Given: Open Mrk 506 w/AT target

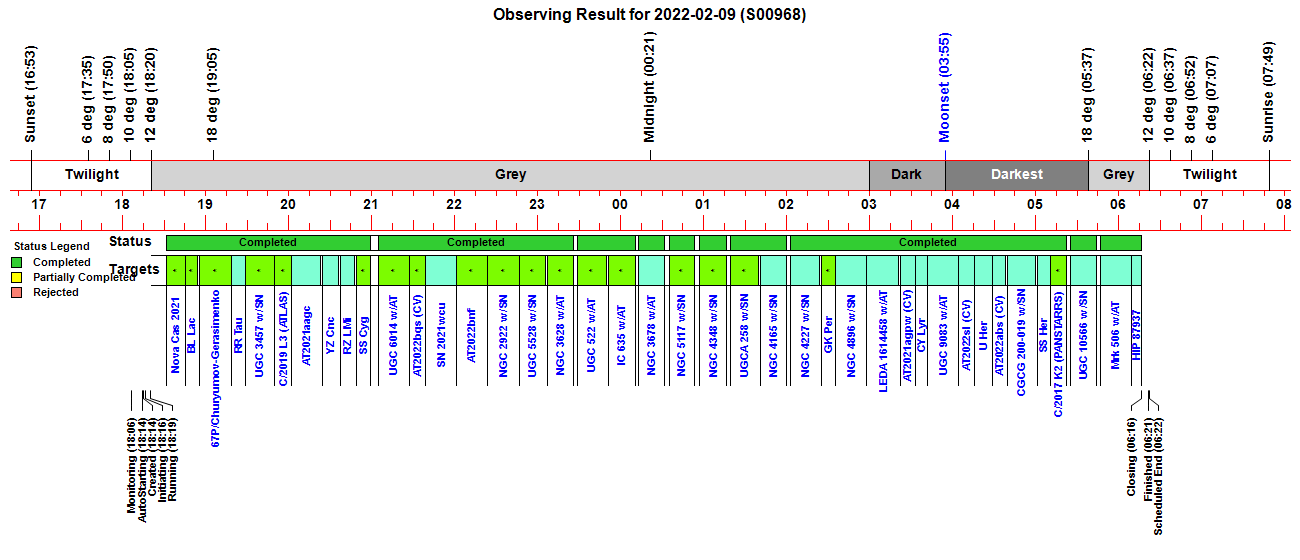Looking at the screenshot, I should pyautogui.click(x=1115, y=337).
